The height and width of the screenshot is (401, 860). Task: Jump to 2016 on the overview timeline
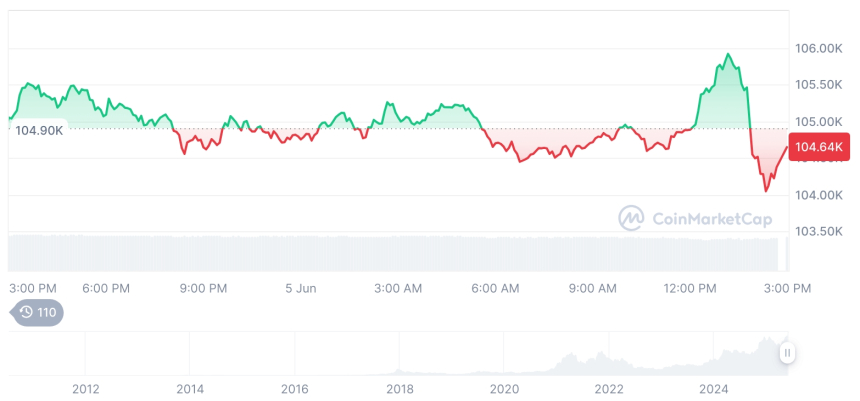295,389
